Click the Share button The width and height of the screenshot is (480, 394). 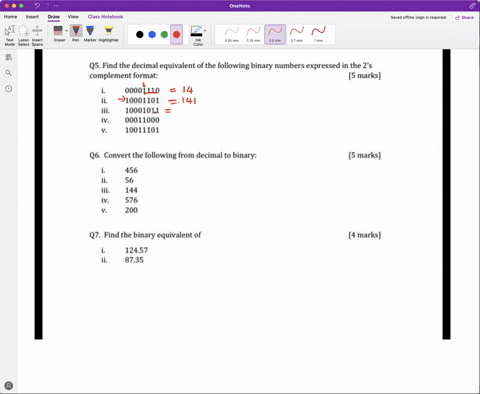click(x=464, y=17)
